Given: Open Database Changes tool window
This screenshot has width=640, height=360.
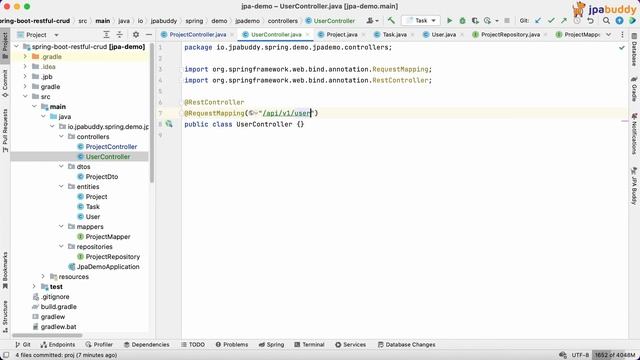Looking at the screenshot, I should (406, 344).
